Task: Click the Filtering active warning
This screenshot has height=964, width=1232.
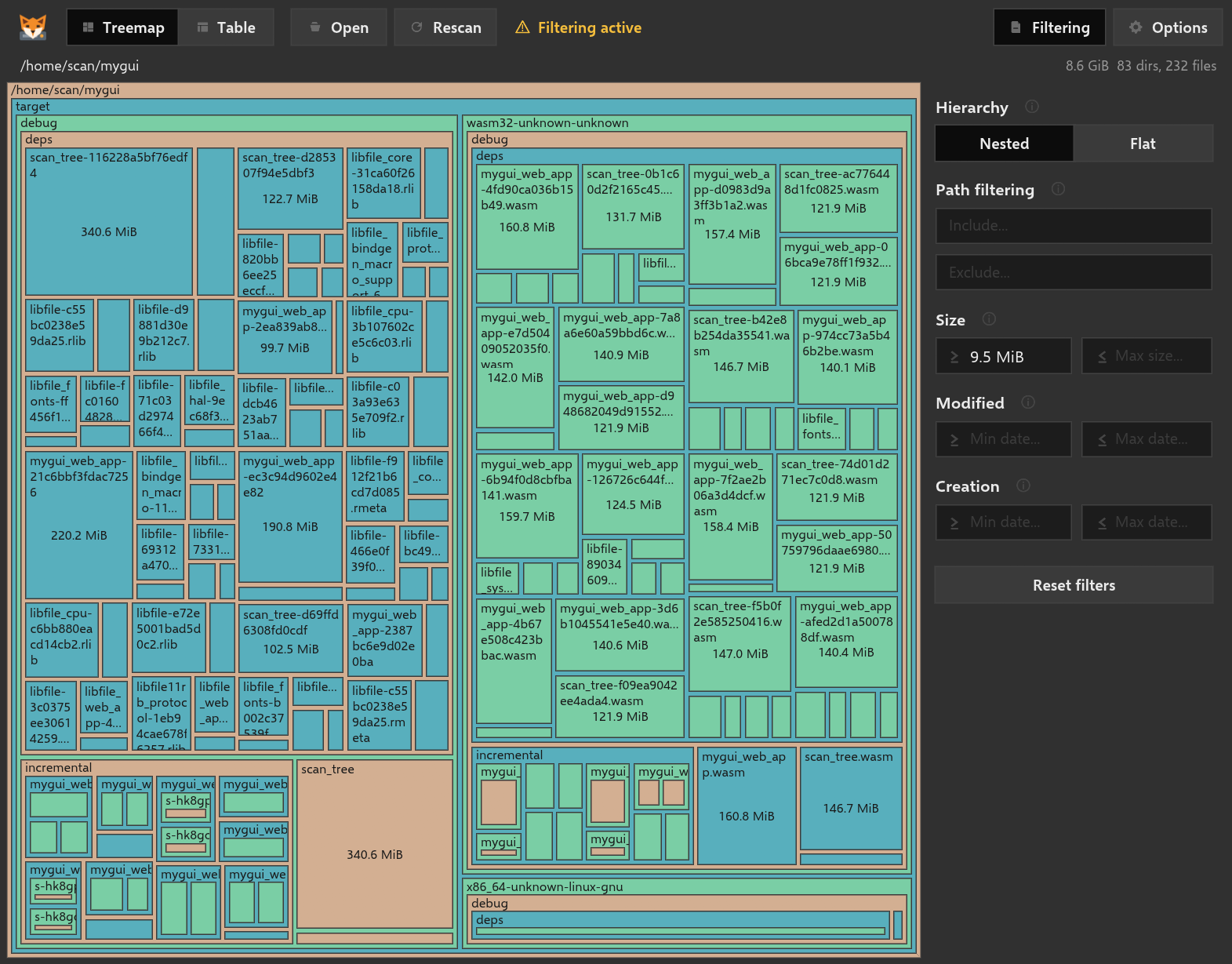Action: [x=579, y=27]
